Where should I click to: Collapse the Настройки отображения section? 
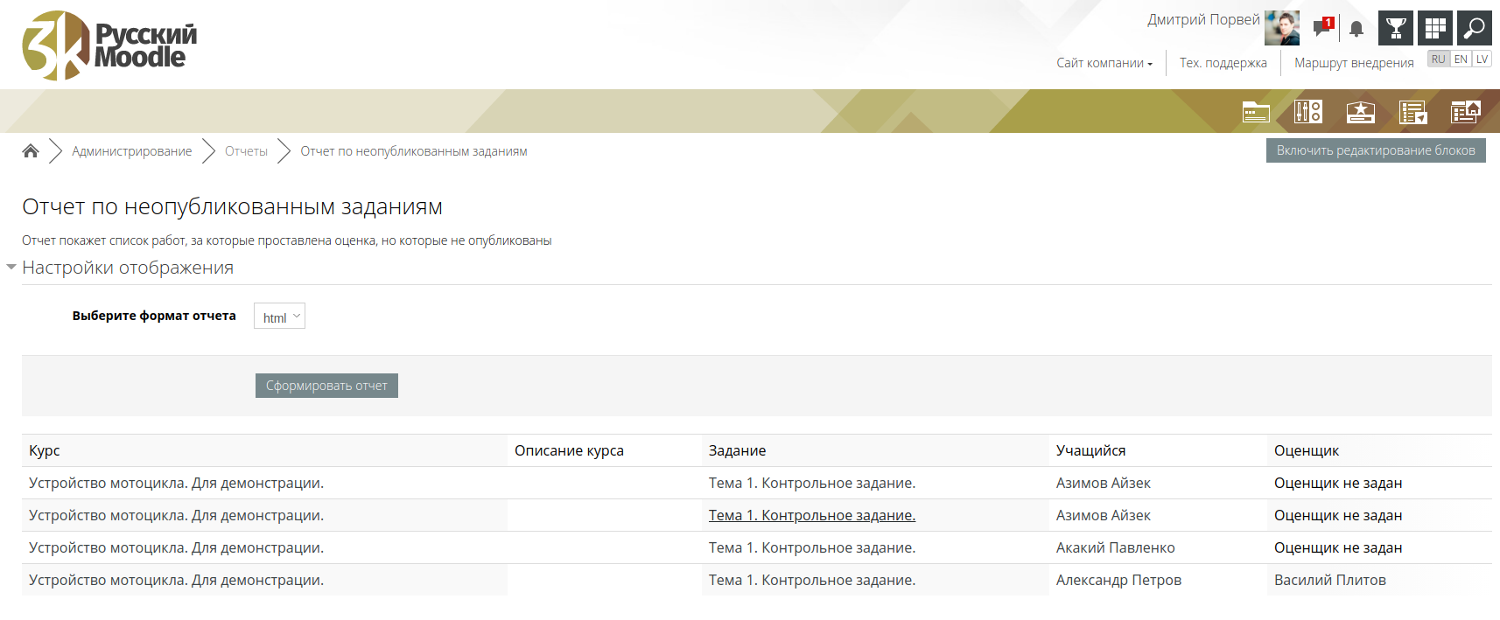tap(127, 268)
